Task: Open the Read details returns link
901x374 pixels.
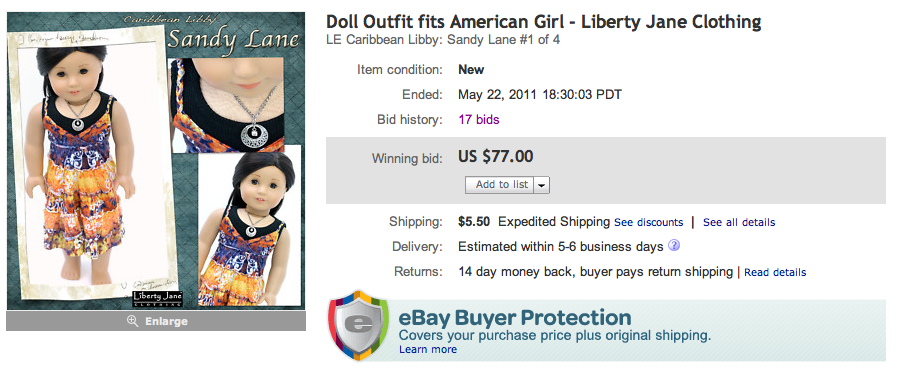Action: tap(775, 272)
